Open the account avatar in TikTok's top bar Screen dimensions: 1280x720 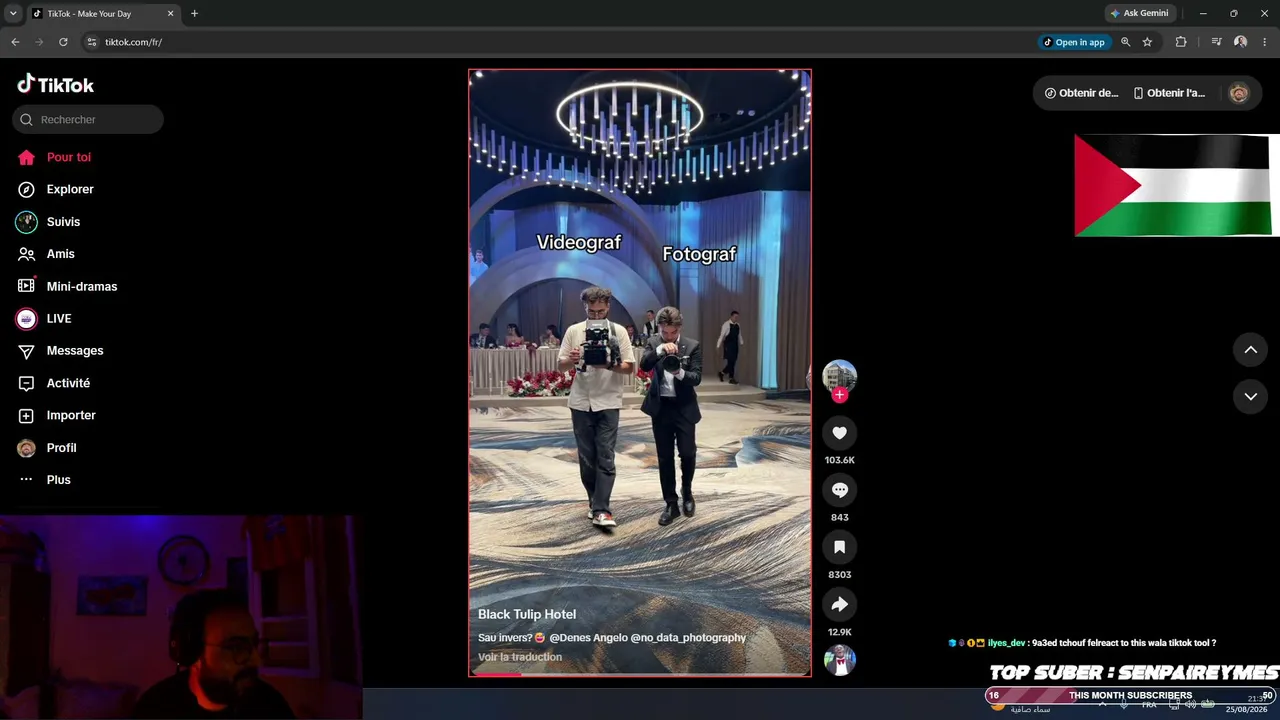pos(1239,93)
